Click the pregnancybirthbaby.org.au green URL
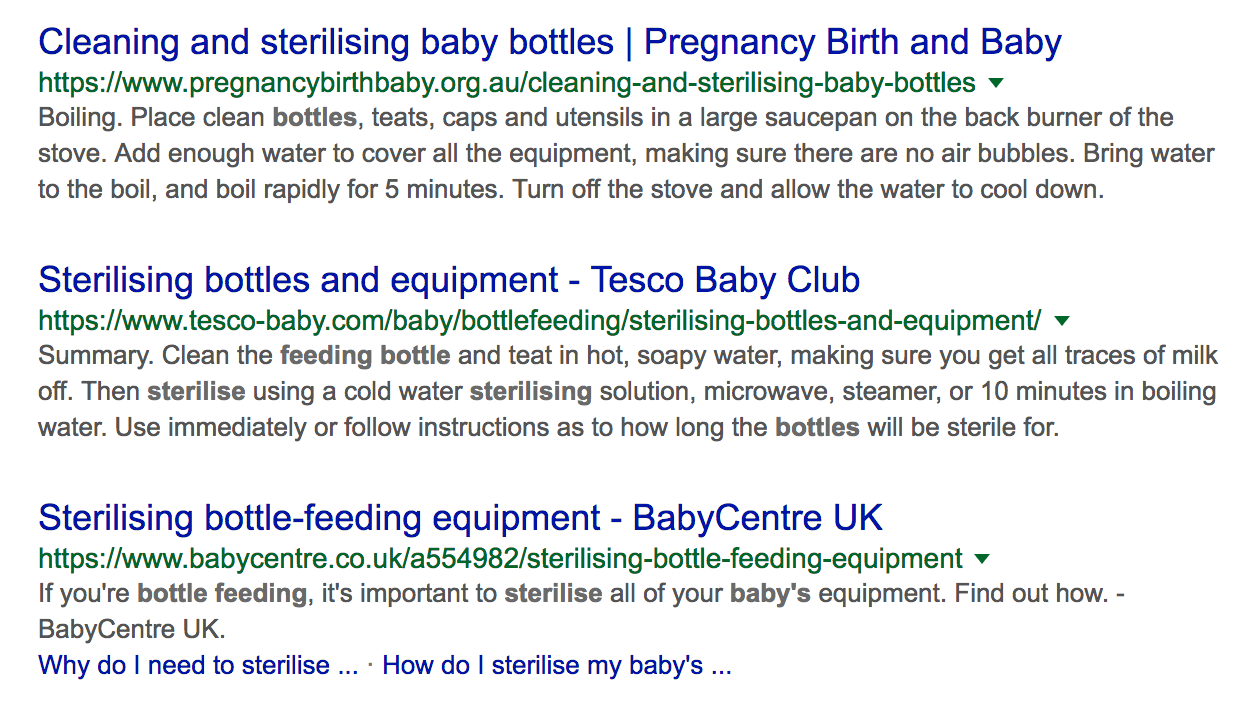1260x724 pixels. pyautogui.click(x=506, y=82)
